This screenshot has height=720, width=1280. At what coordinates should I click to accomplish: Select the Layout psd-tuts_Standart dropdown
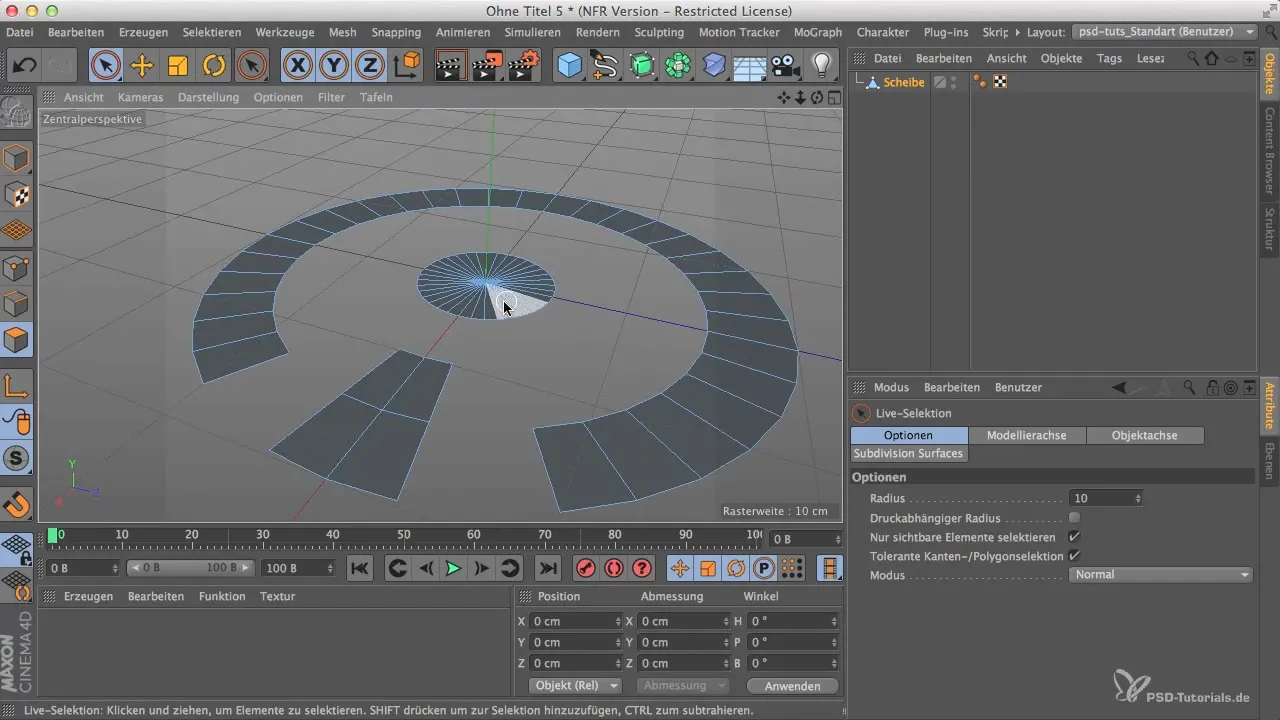tap(1164, 32)
